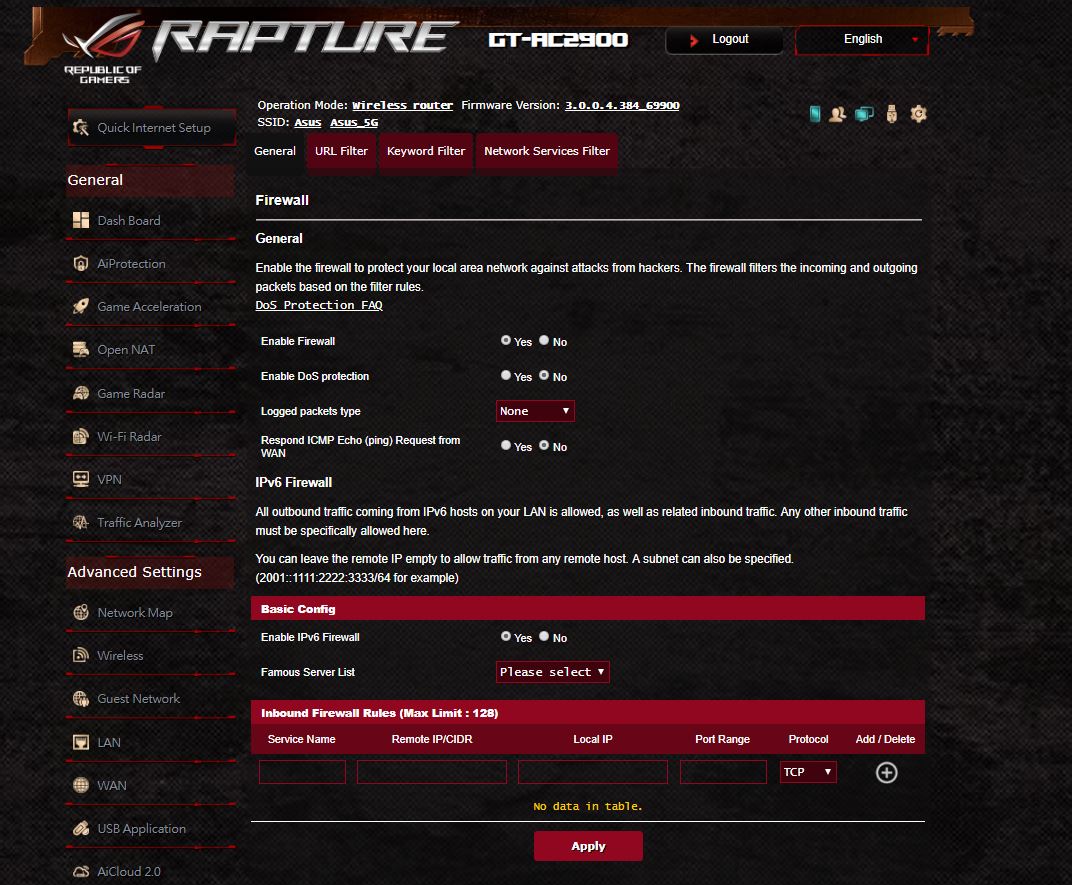
Task: Open Logged packets type dropdown
Action: pos(535,411)
